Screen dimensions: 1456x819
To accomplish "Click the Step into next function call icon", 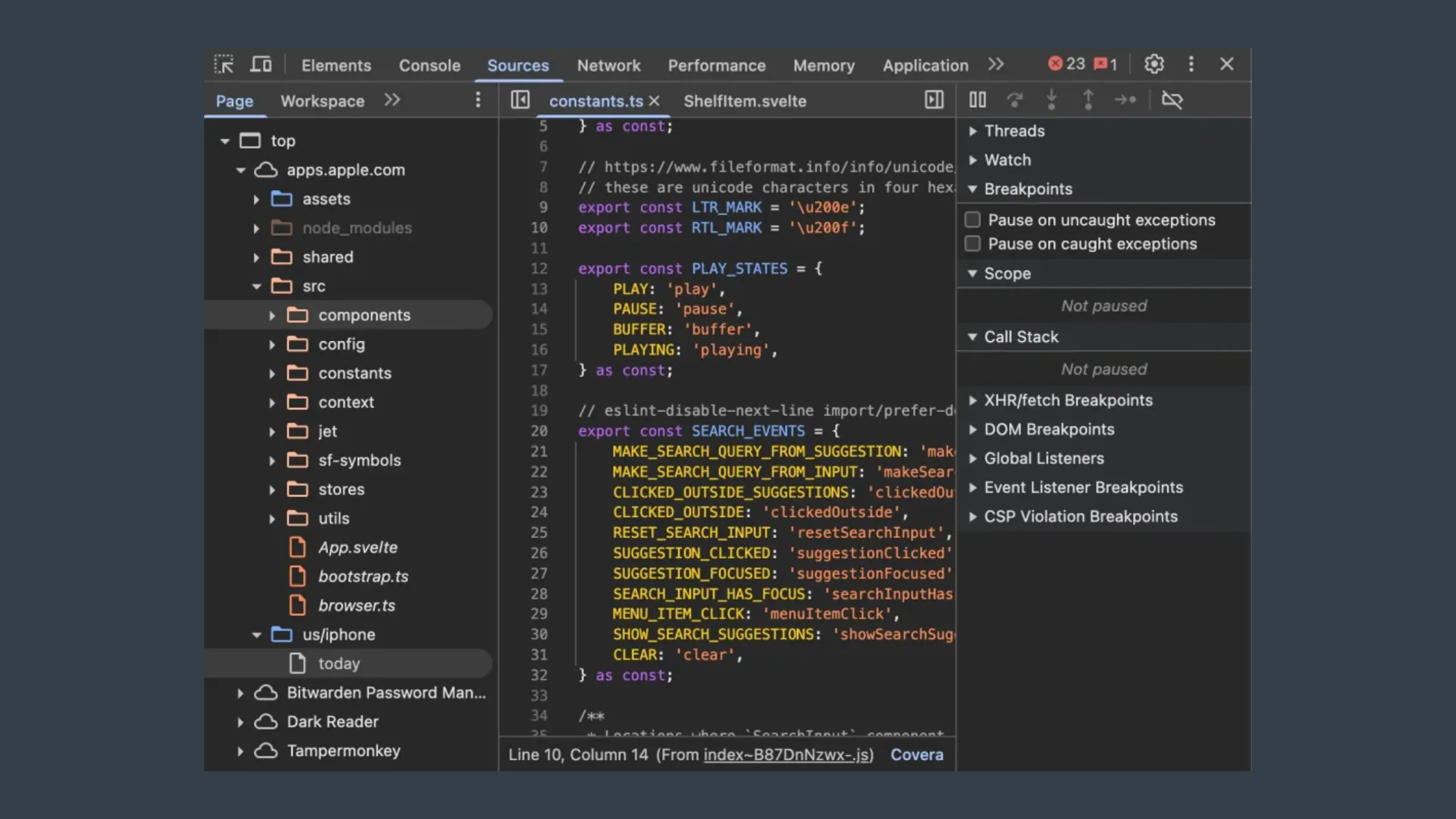I will 1052,100.
